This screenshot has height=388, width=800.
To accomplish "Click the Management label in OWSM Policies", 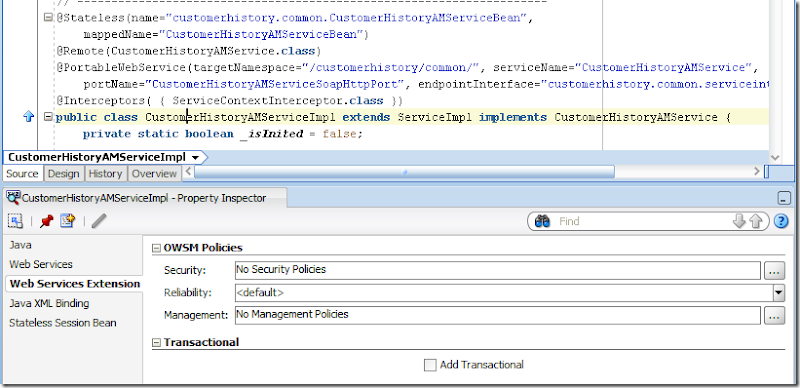I will tap(196, 315).
